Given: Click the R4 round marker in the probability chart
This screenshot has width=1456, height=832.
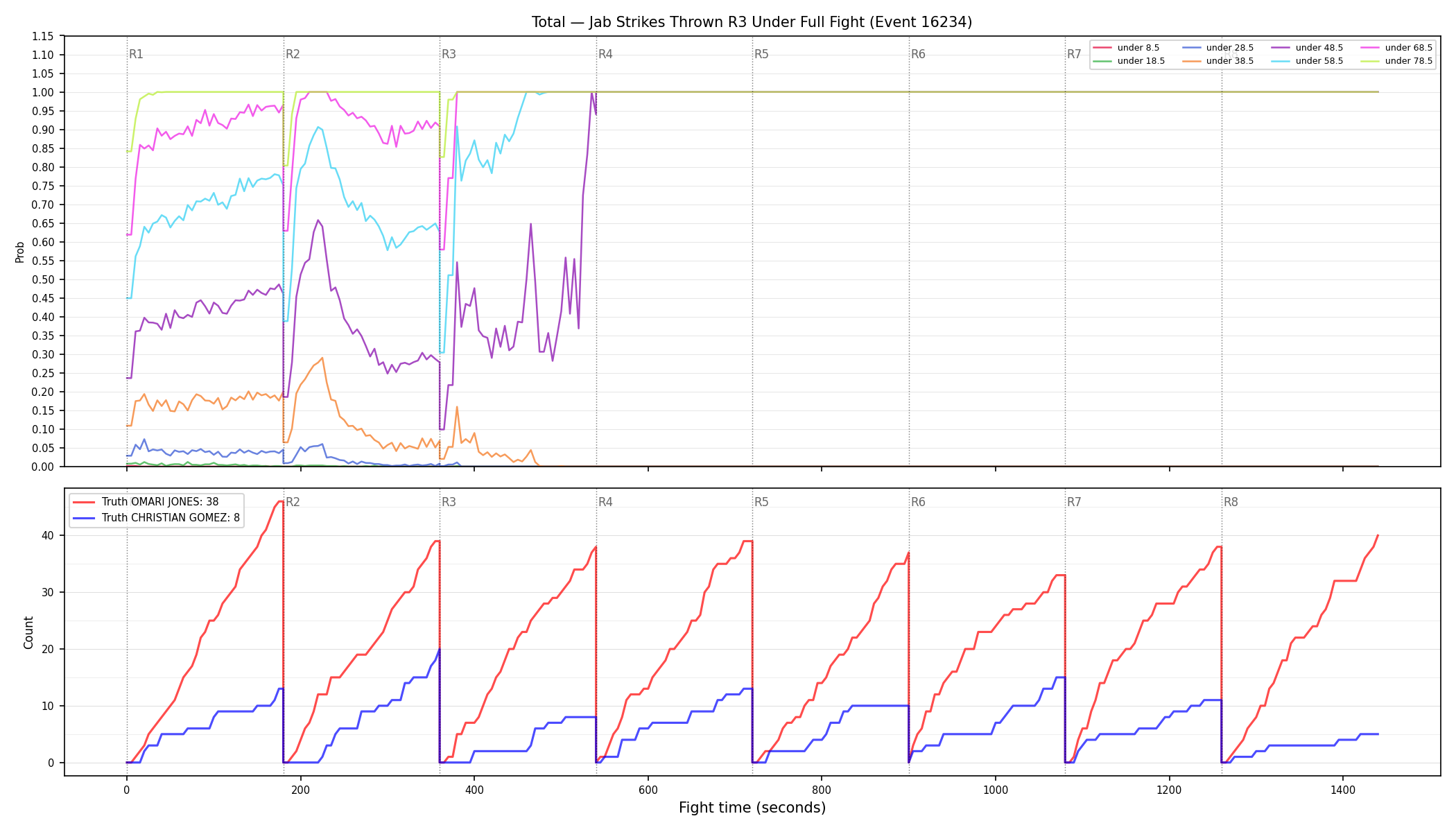Looking at the screenshot, I should point(605,54).
